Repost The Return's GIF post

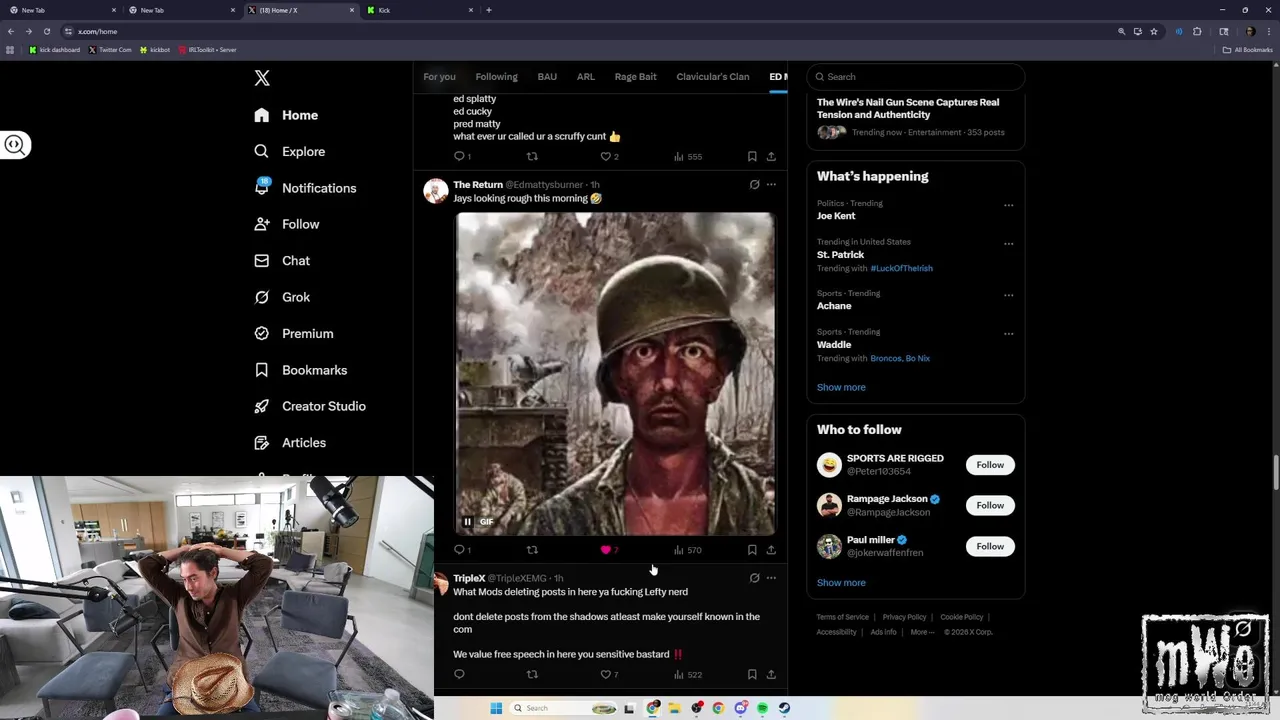tap(532, 550)
